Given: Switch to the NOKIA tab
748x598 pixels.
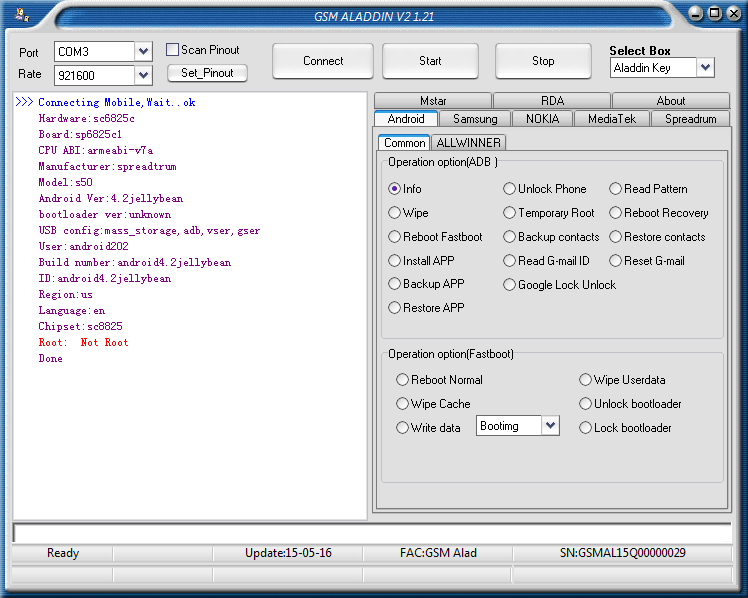Looking at the screenshot, I should pos(542,119).
